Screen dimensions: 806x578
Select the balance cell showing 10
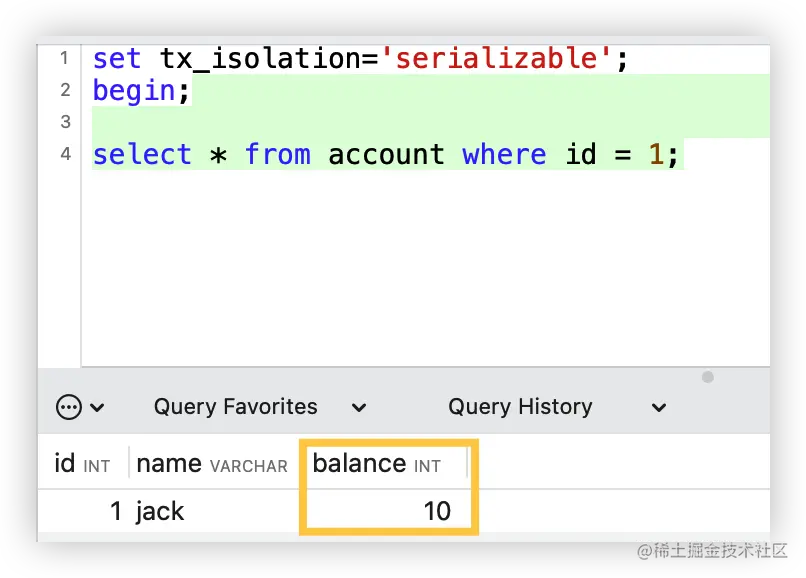pos(437,511)
